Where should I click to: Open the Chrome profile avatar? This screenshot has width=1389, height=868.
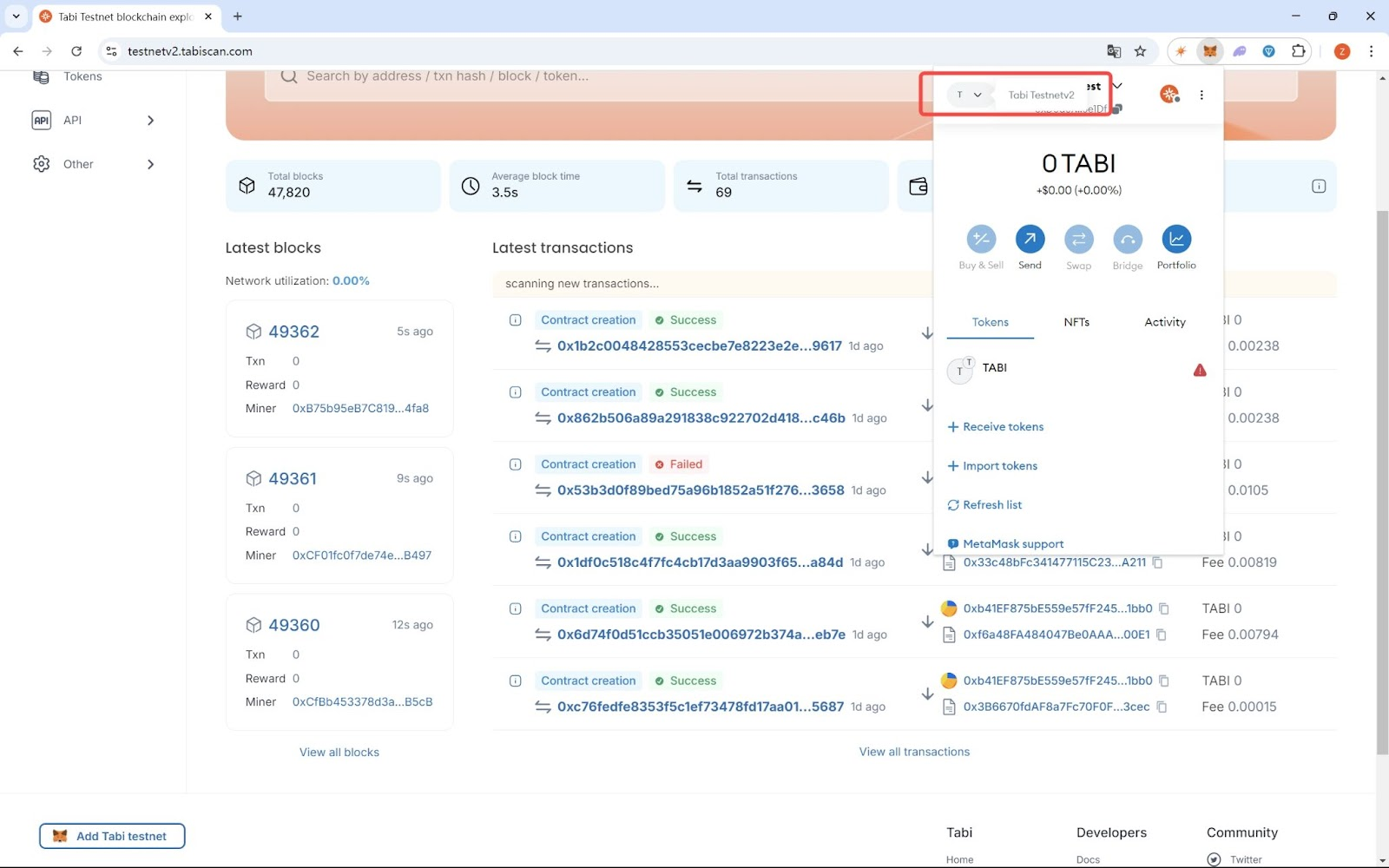(1341, 51)
